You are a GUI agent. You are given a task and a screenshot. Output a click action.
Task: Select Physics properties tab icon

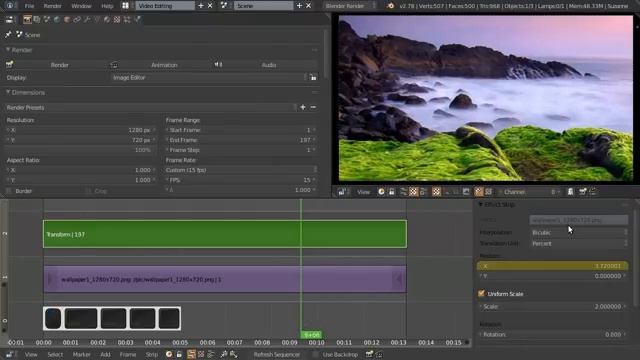(x=137, y=20)
